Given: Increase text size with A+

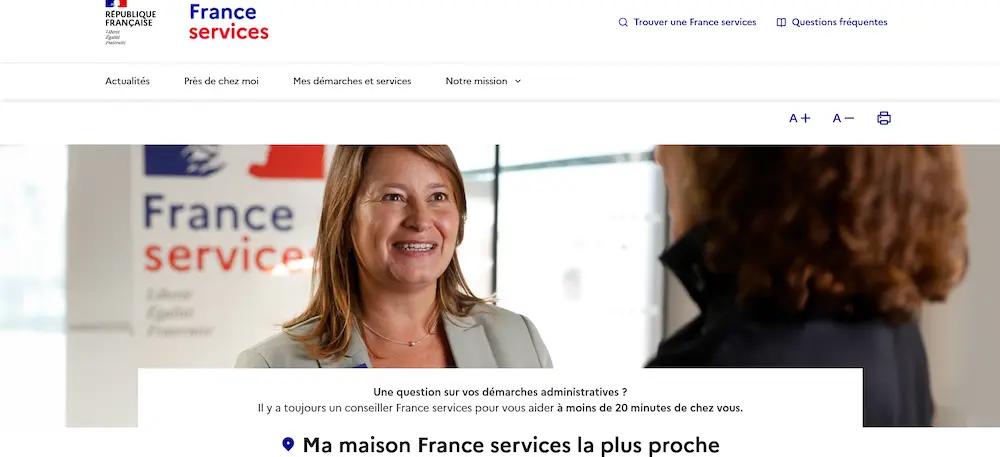Looking at the screenshot, I should click(x=800, y=118).
